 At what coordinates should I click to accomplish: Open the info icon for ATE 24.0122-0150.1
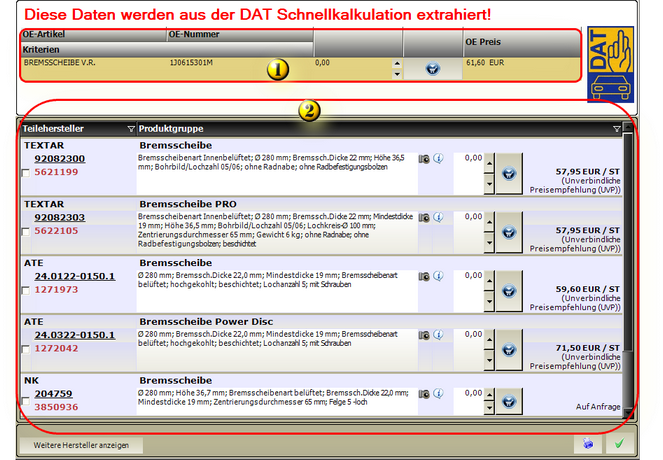[x=438, y=276]
